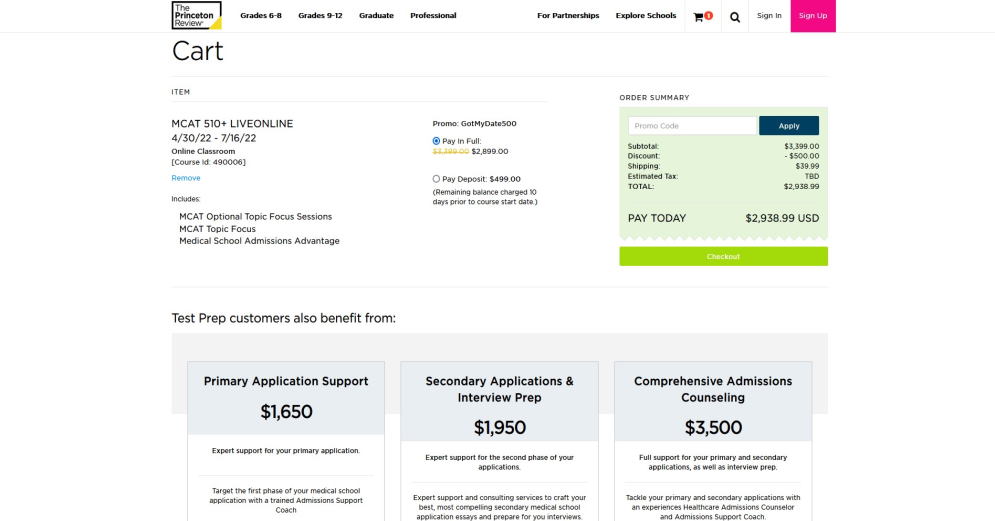Open the search magnifier icon
The height and width of the screenshot is (521, 995).
[735, 17]
